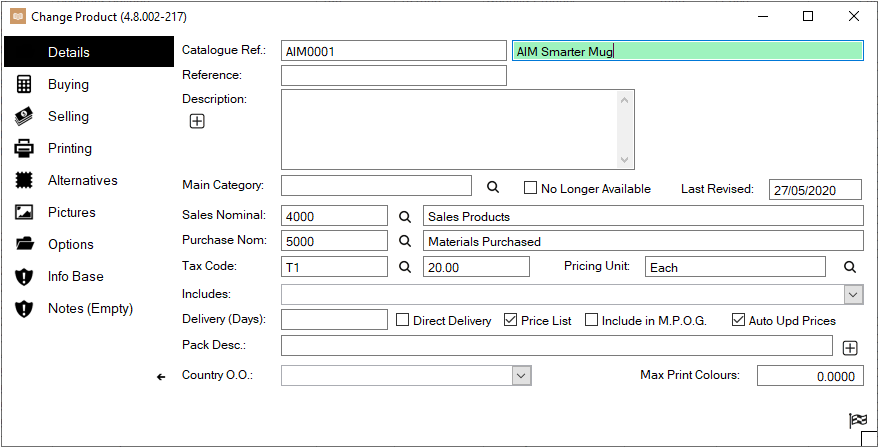The height and width of the screenshot is (448, 879).
Task: Select the Options tab label
Action: point(71,244)
